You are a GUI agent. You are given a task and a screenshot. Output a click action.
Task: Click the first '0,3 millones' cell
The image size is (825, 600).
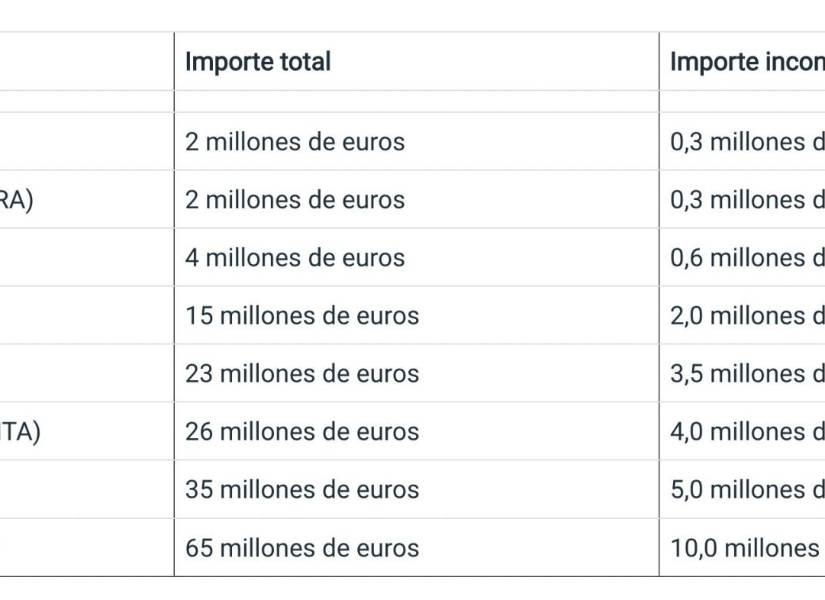pyautogui.click(x=746, y=142)
